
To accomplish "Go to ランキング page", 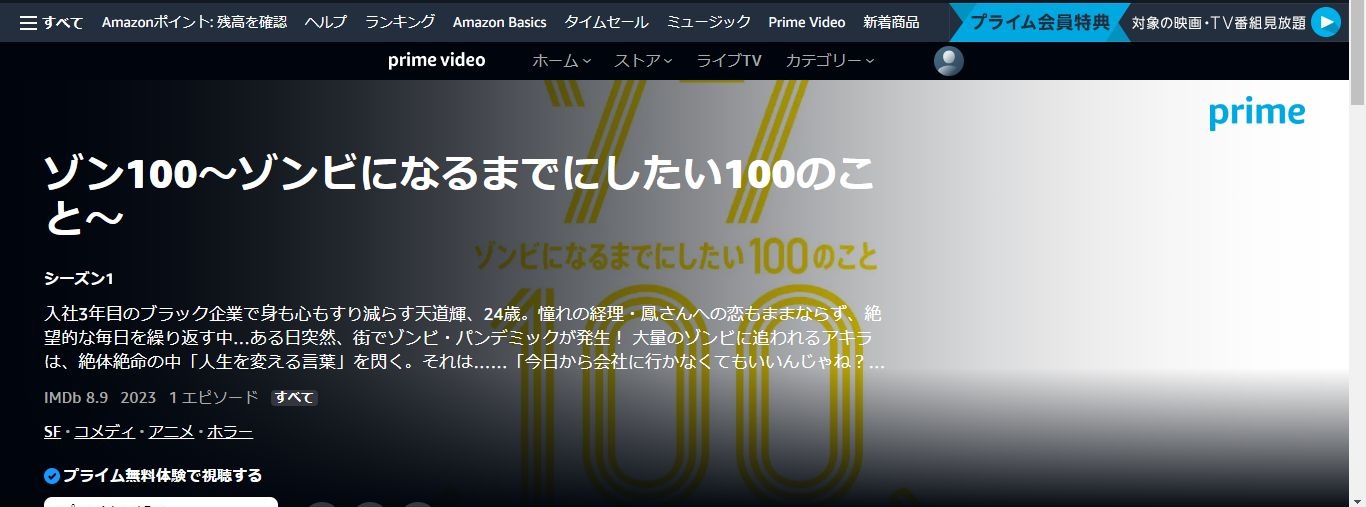I will point(400,22).
